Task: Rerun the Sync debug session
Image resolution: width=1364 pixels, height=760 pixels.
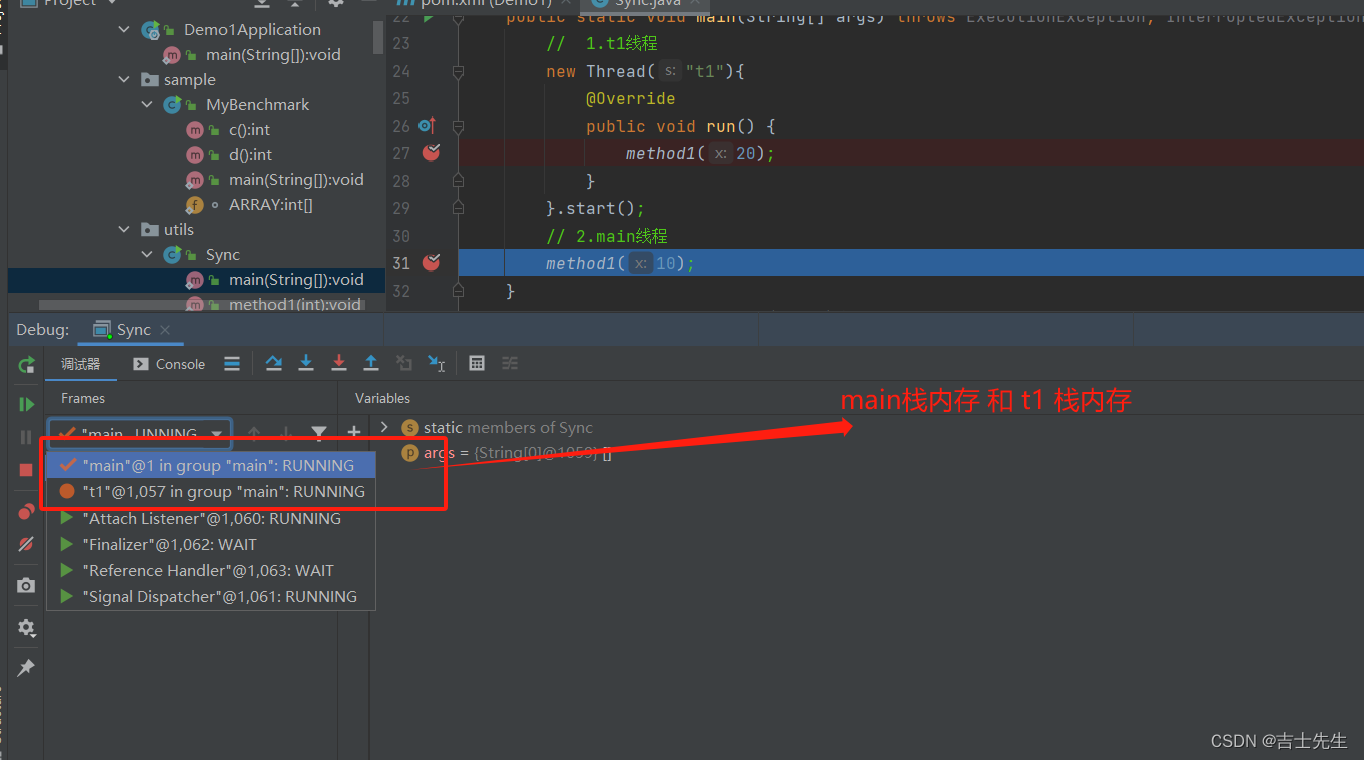Action: [x=27, y=365]
